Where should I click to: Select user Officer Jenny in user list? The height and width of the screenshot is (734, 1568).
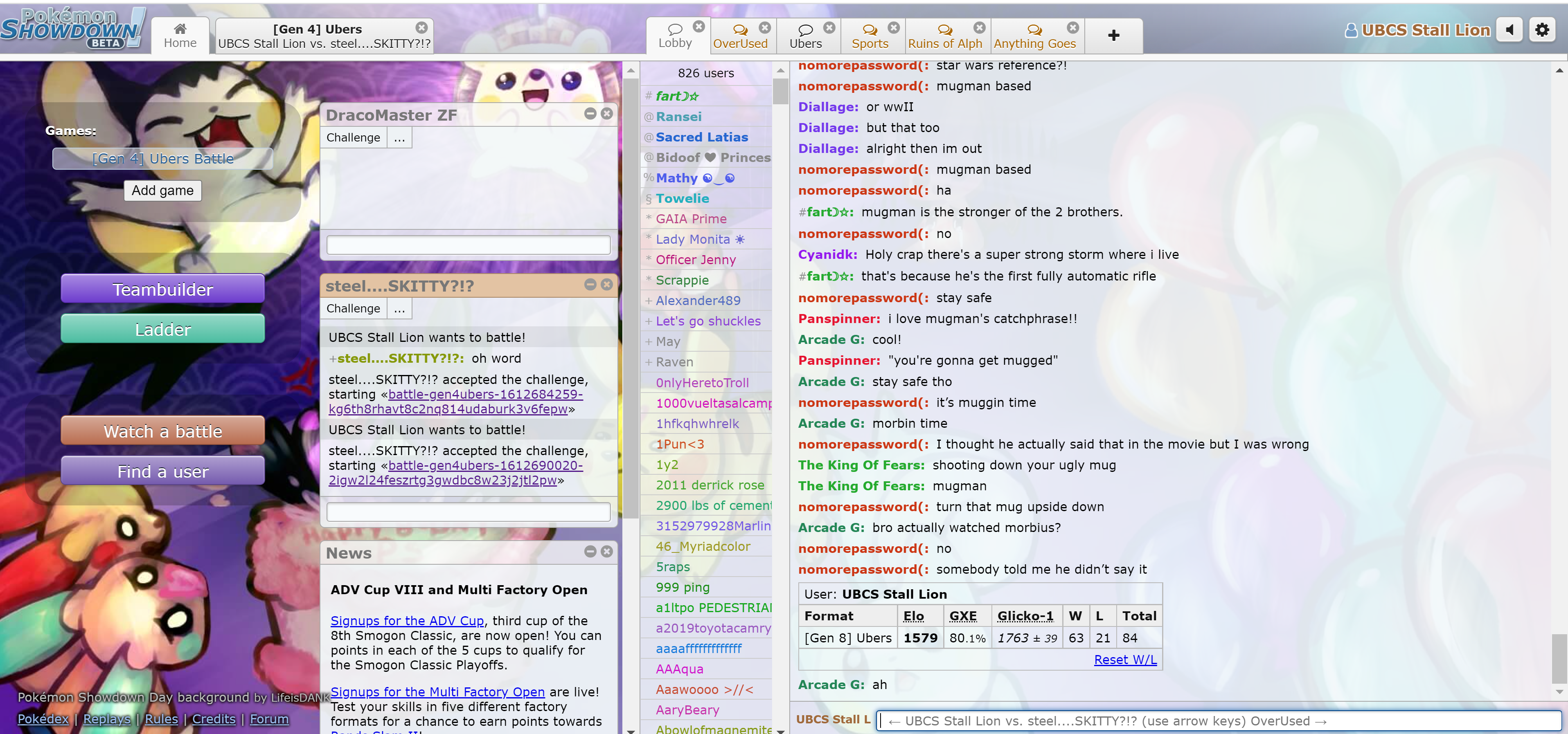(x=706, y=260)
